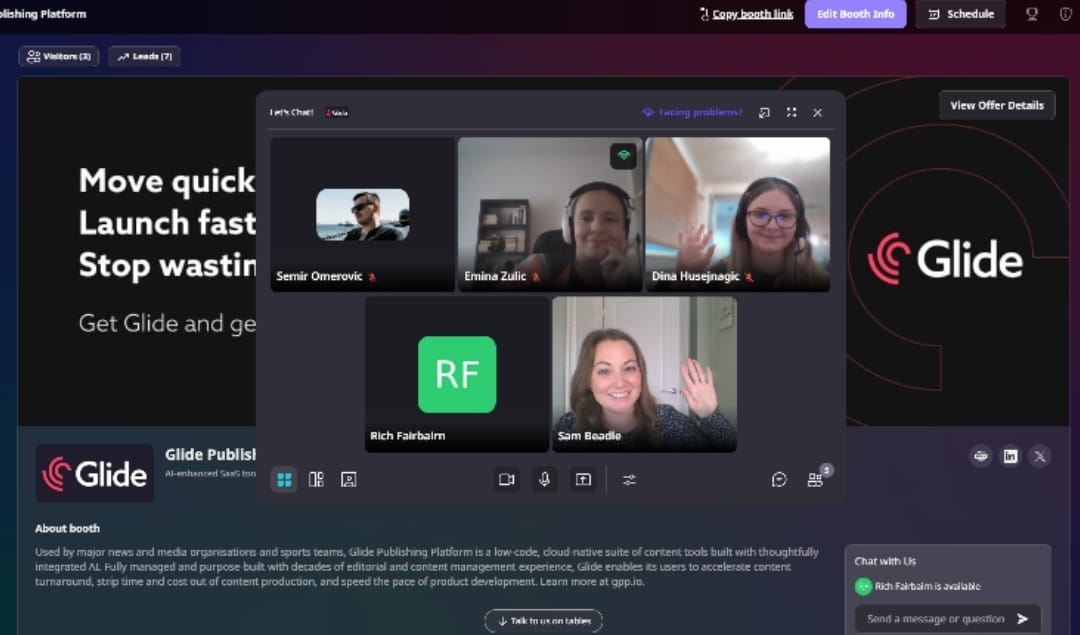Viewport: 1080px width, 635px height.
Task: Select Dina Husejnagic's video tile
Action: [738, 214]
